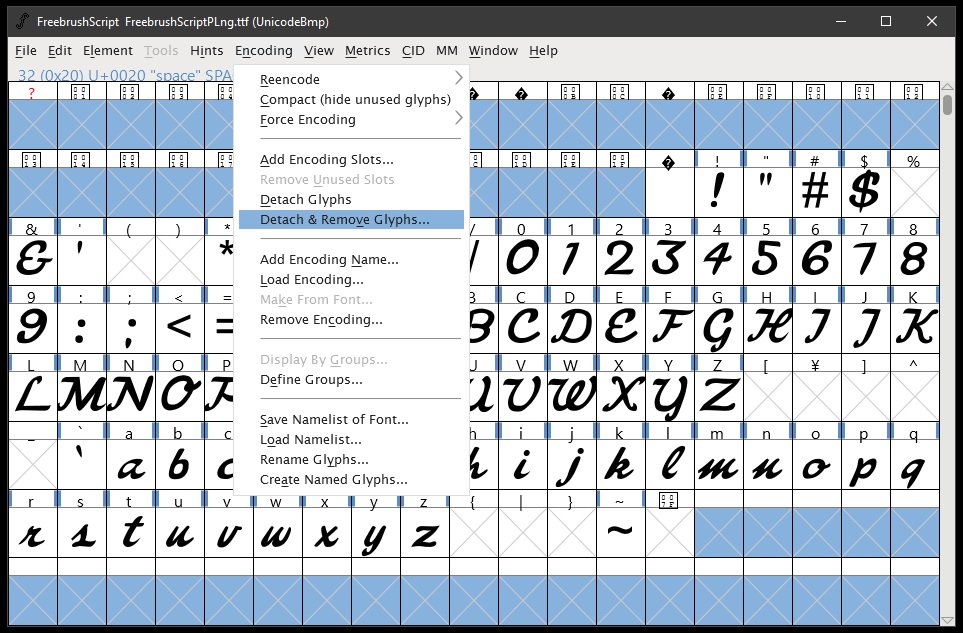
Task: Select the uppercase L glyph cell
Action: click(33, 397)
